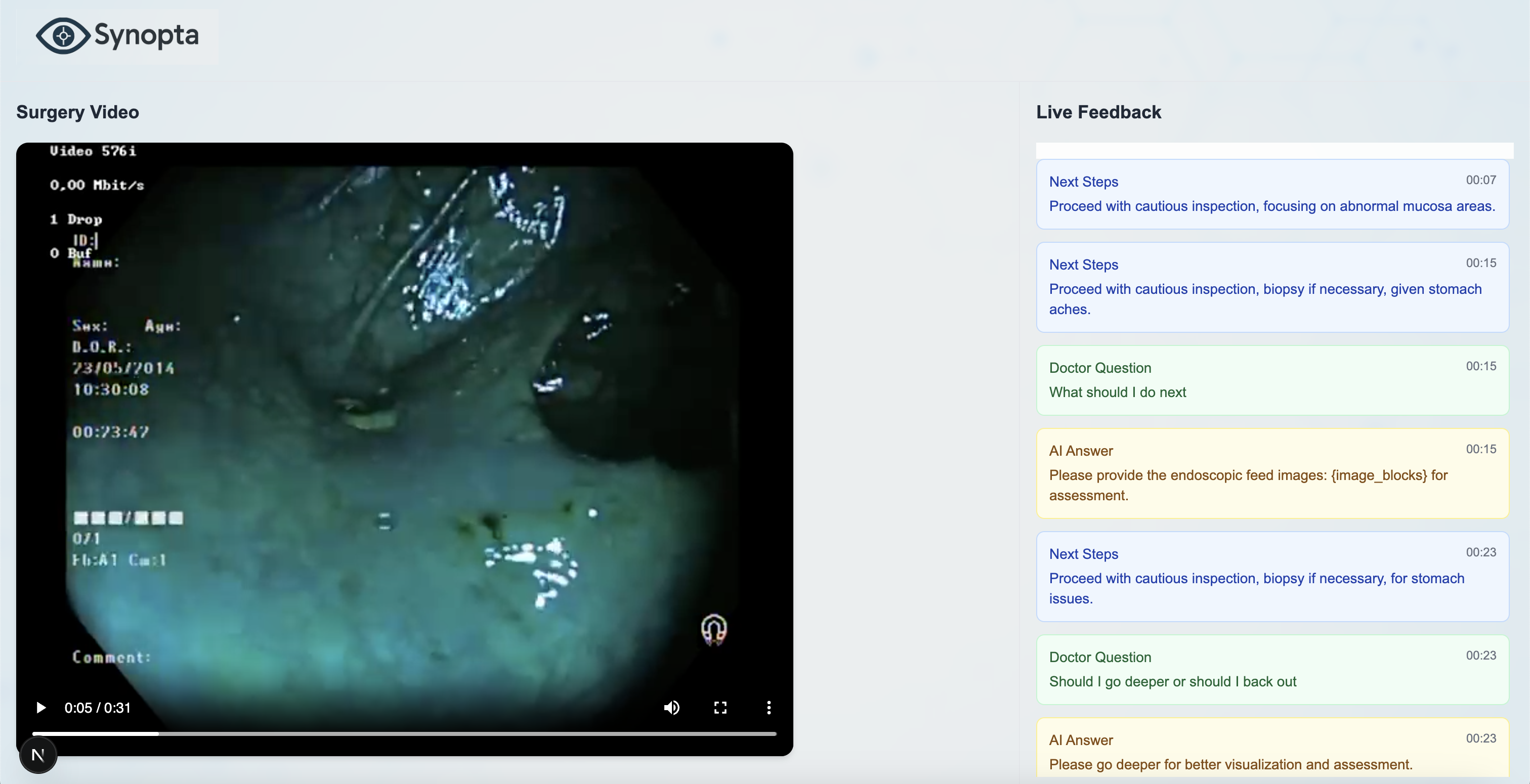
Task: Click the round N badge icon
Action: (x=38, y=755)
